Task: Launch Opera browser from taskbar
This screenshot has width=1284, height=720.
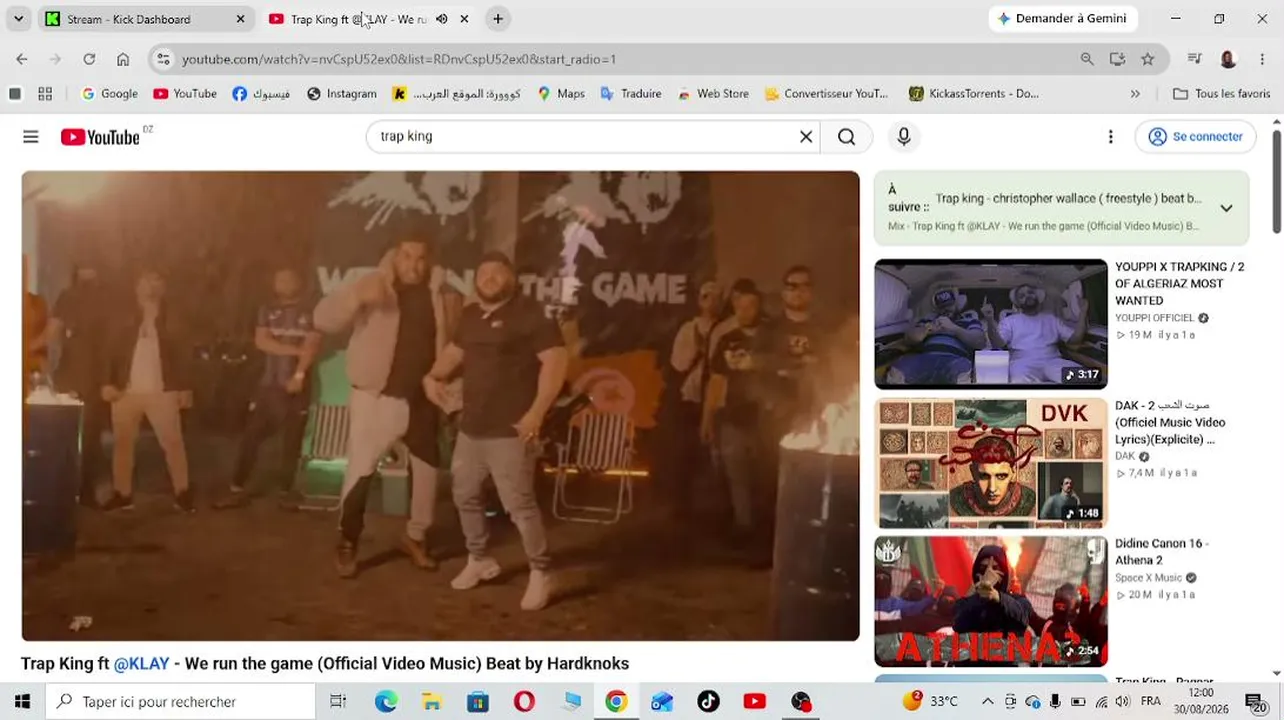Action: point(524,702)
